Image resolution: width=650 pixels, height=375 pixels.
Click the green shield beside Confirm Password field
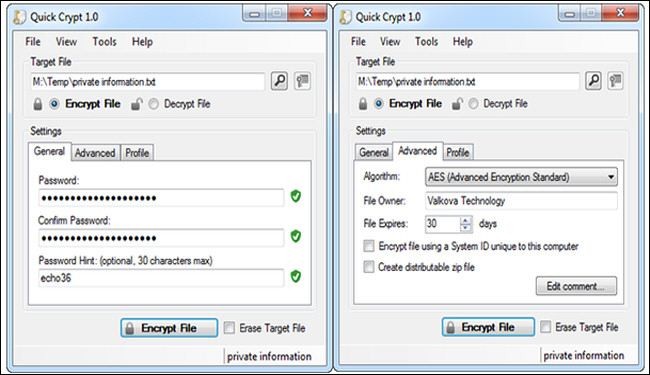pos(296,236)
